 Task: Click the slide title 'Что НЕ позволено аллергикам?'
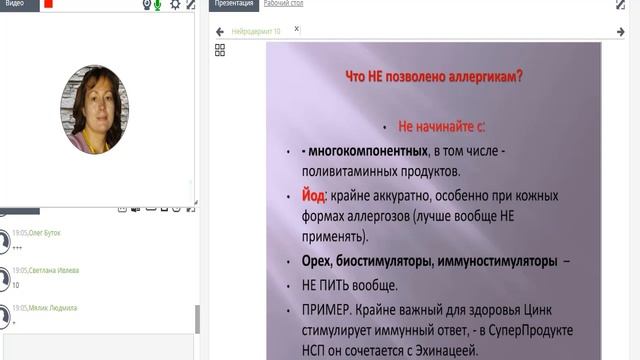point(434,76)
